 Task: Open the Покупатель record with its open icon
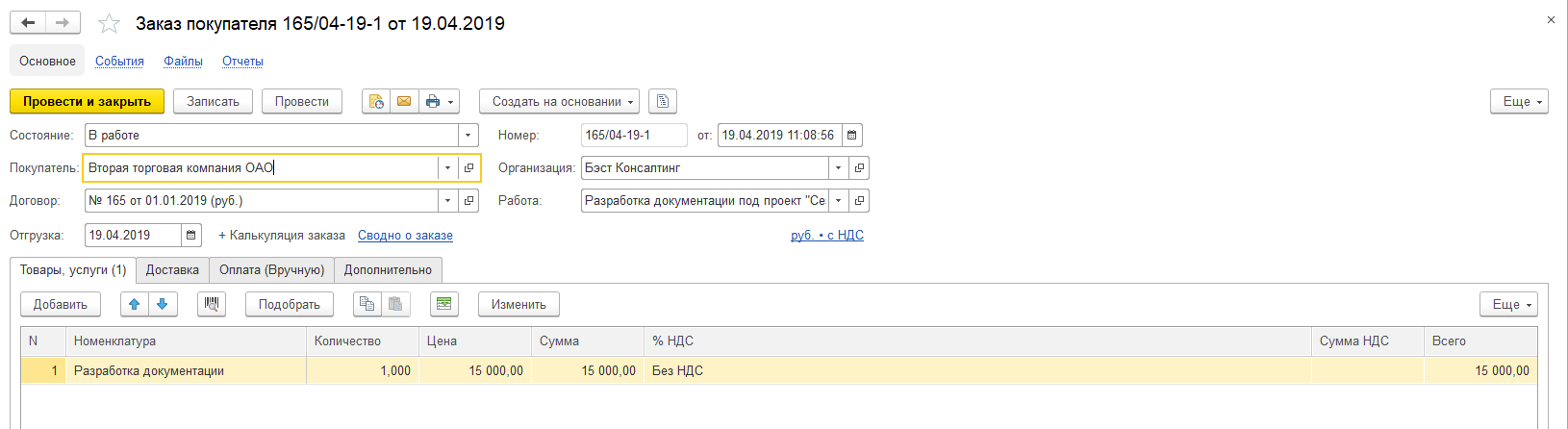pos(468,167)
